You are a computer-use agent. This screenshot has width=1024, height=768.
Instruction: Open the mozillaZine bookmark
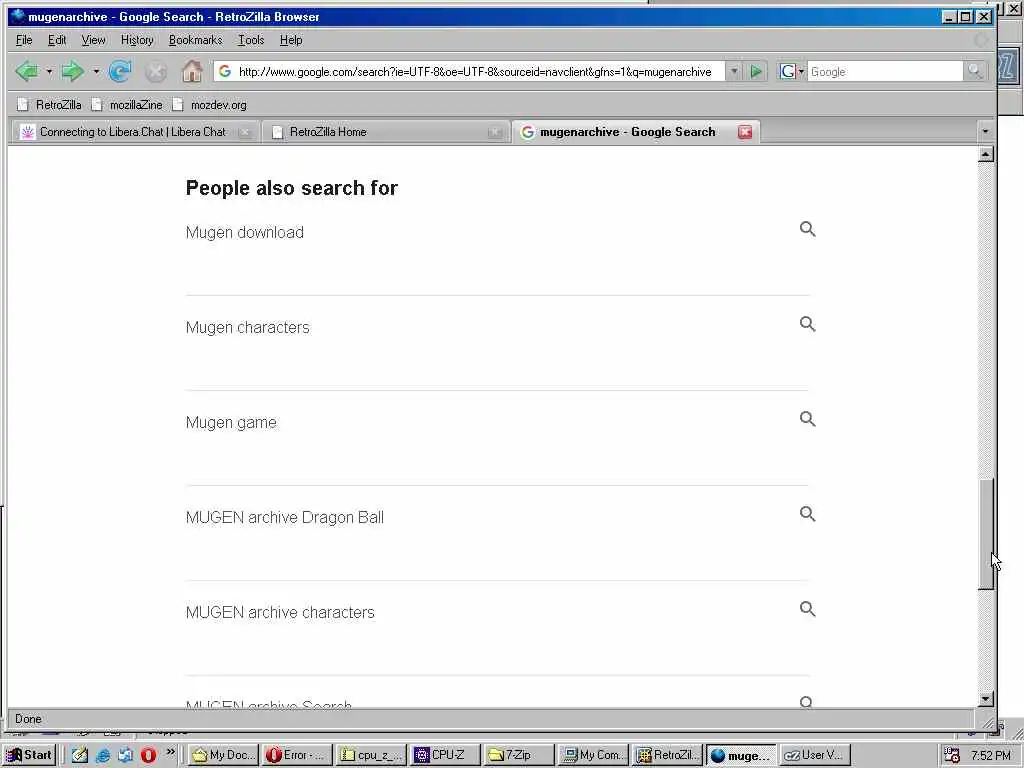(127, 104)
